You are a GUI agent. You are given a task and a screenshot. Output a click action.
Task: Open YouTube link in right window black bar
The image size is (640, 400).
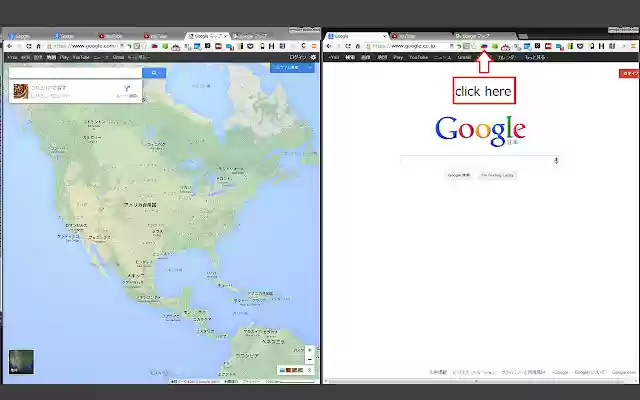(x=418, y=58)
